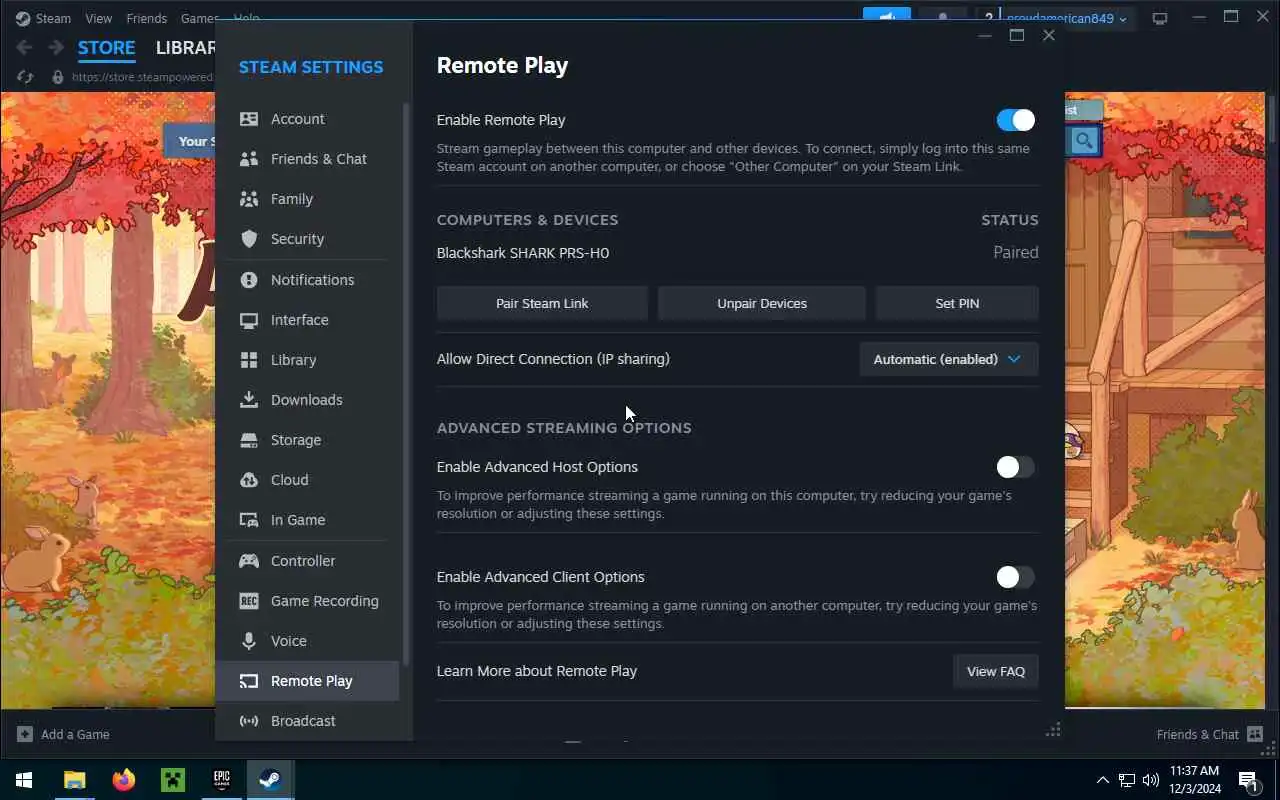This screenshot has height=800, width=1280.
Task: Click the network icon in system tray
Action: click(1127, 780)
